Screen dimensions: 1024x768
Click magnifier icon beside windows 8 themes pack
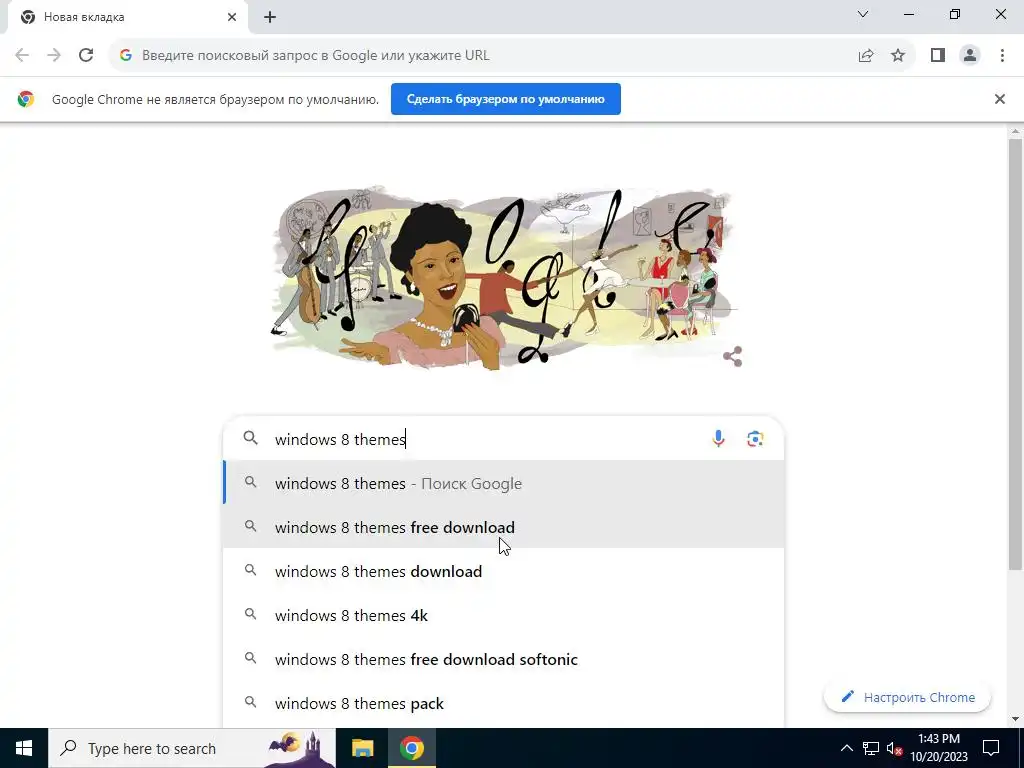pyautogui.click(x=250, y=702)
